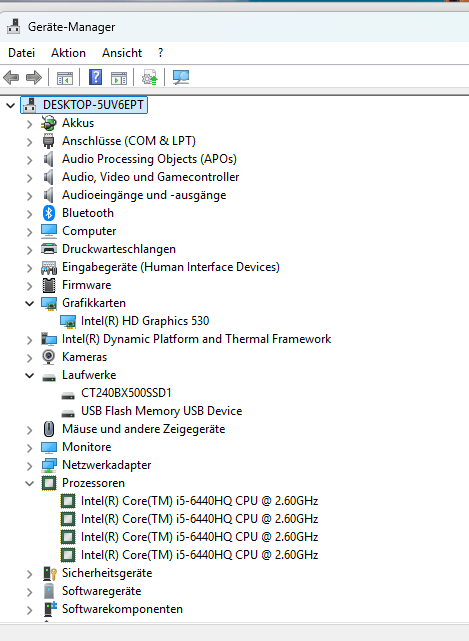Image resolution: width=469 pixels, height=641 pixels.
Task: Open the Datei menu
Action: pyautogui.click(x=22, y=53)
